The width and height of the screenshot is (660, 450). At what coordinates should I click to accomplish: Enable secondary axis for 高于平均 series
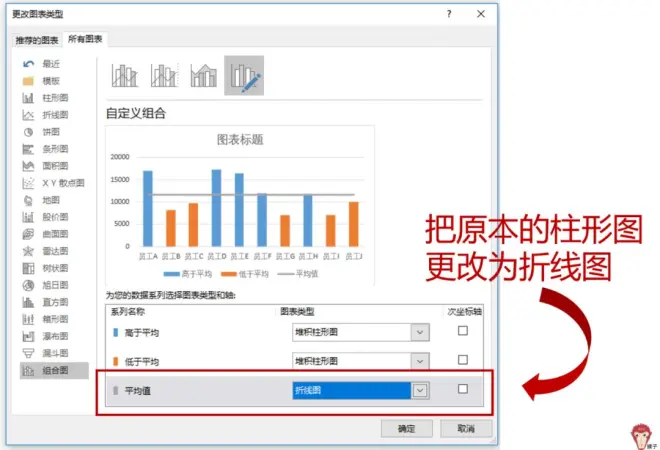point(463,331)
